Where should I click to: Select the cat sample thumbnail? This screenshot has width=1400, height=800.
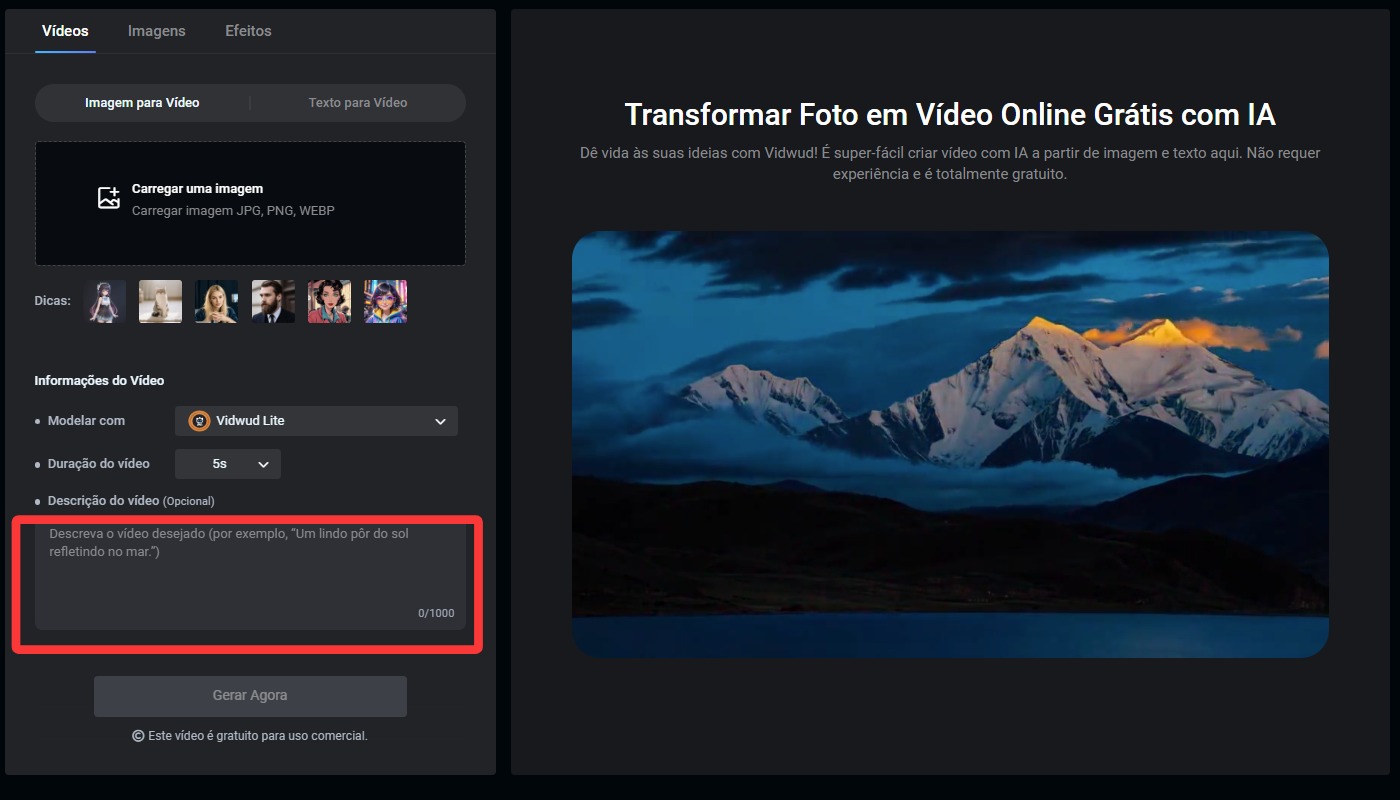[x=160, y=301]
